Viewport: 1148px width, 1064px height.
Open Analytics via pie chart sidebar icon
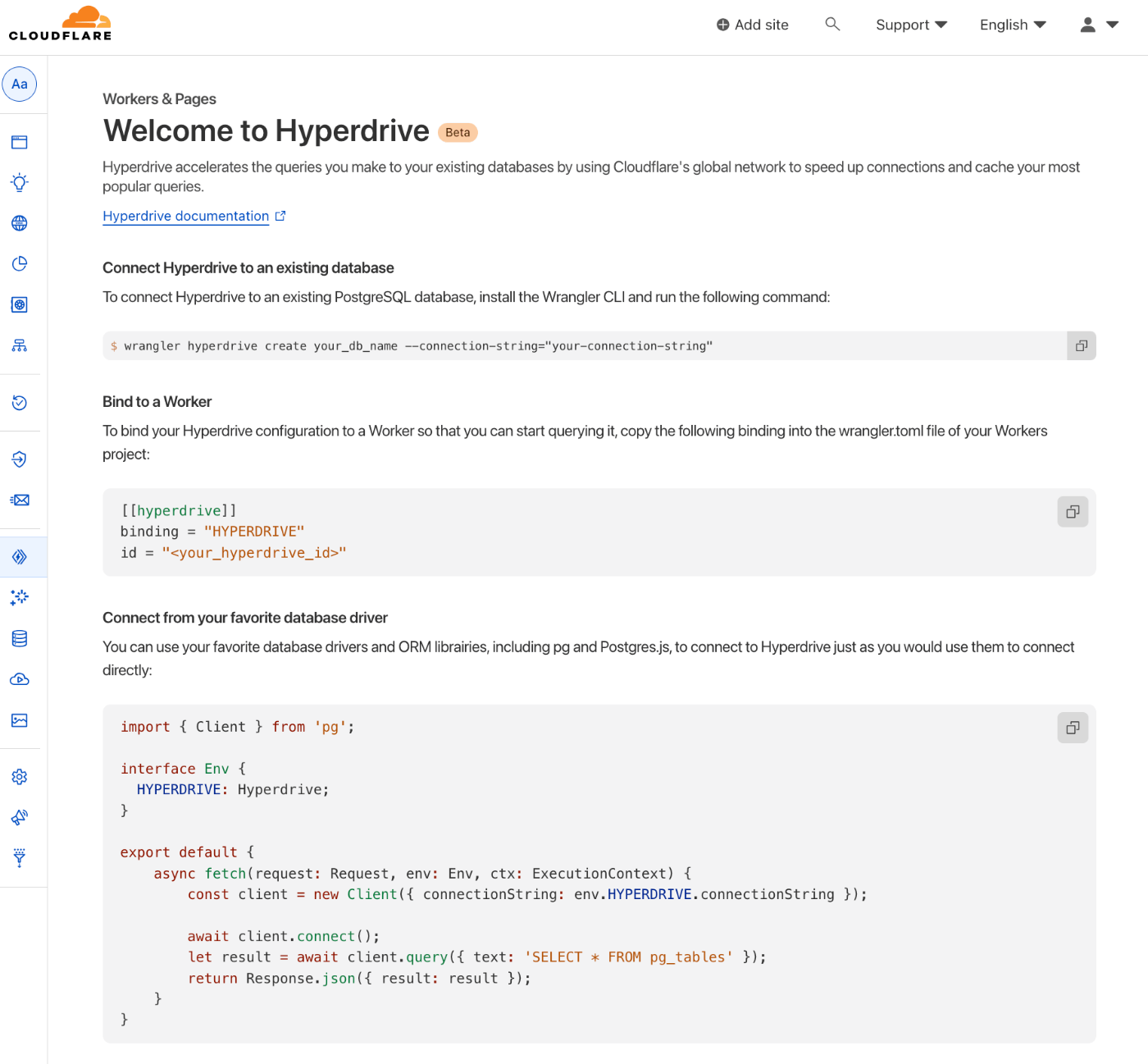pos(20,263)
